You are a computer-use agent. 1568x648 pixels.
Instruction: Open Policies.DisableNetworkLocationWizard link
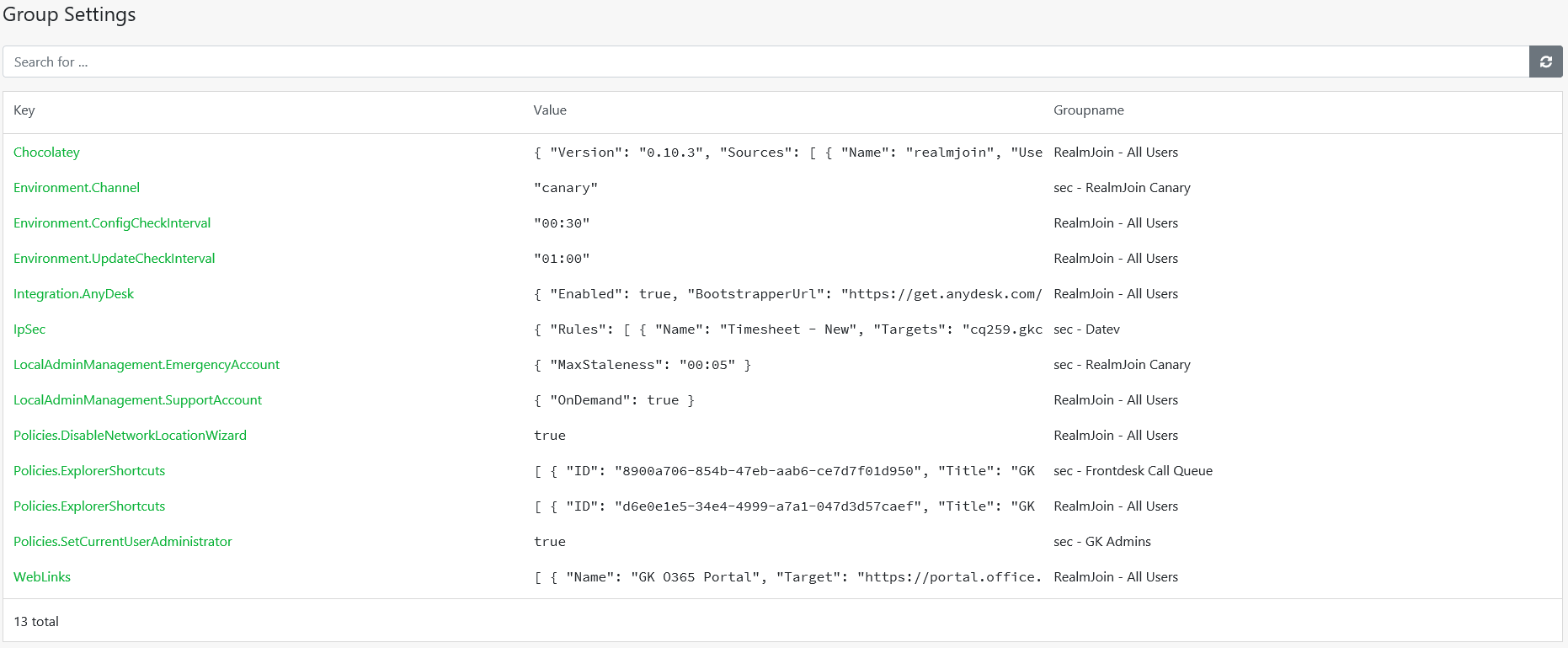pyautogui.click(x=131, y=436)
